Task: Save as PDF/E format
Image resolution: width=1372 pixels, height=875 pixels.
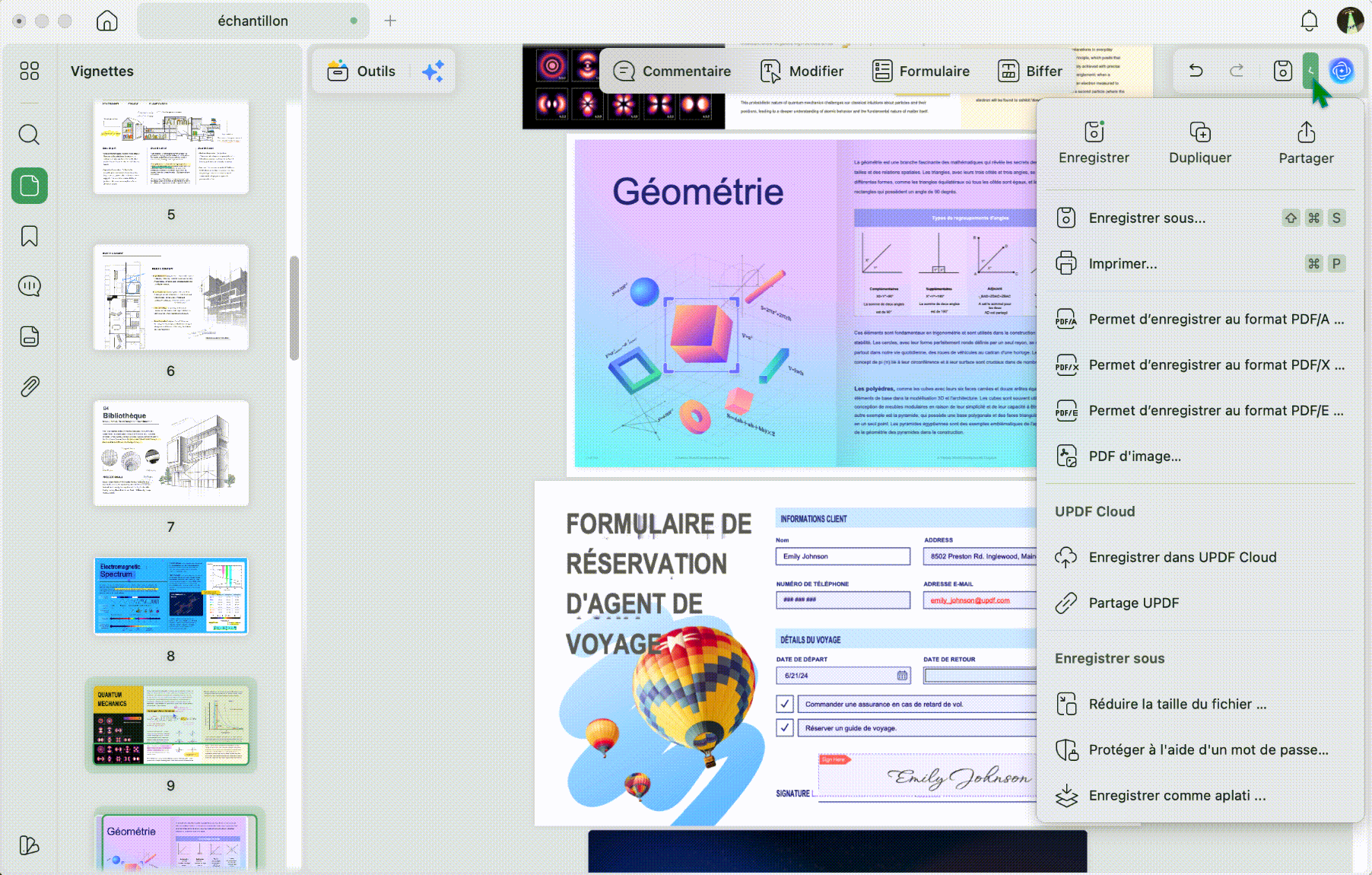Action: [x=1200, y=411]
